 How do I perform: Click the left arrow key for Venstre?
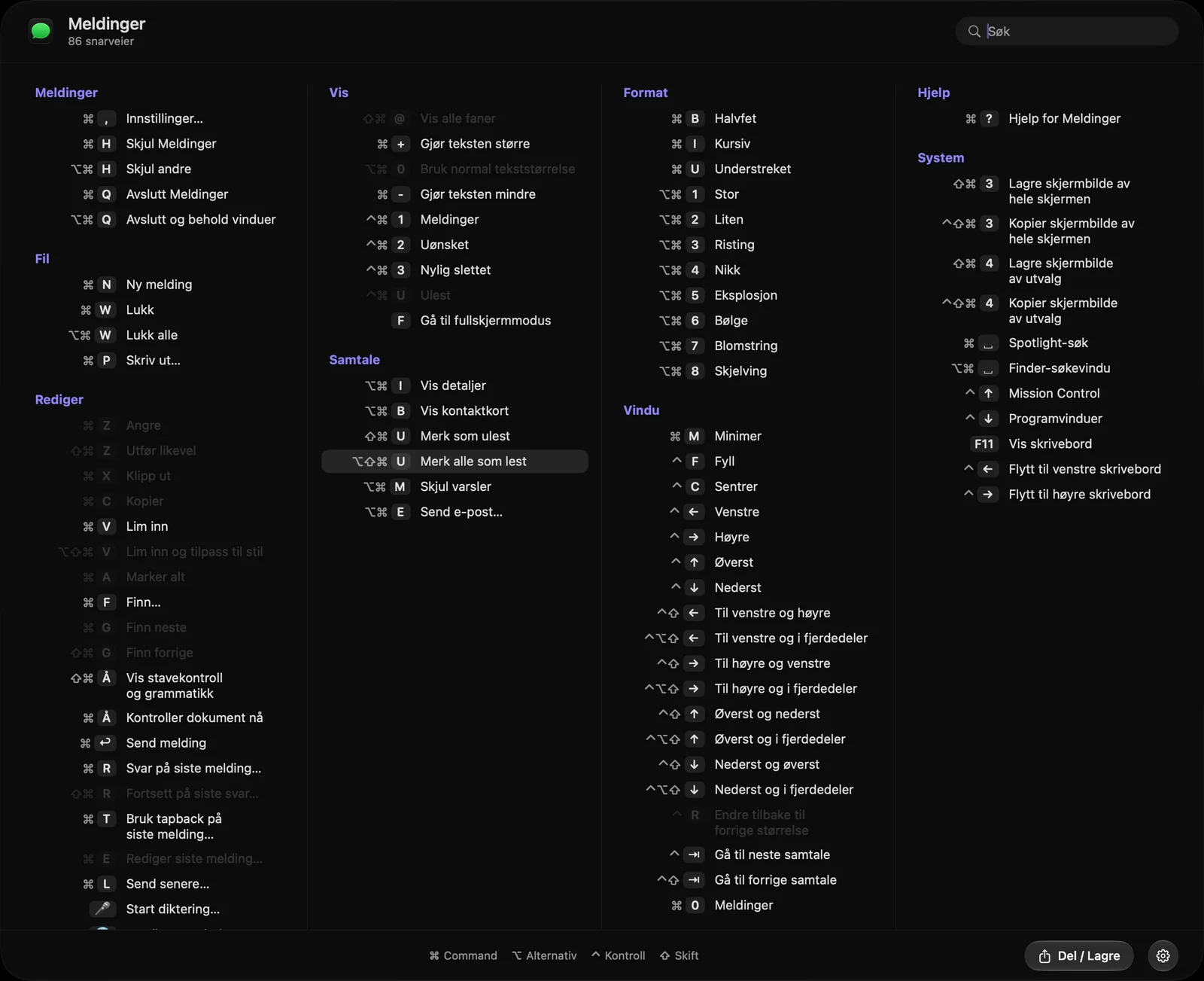[x=694, y=512]
